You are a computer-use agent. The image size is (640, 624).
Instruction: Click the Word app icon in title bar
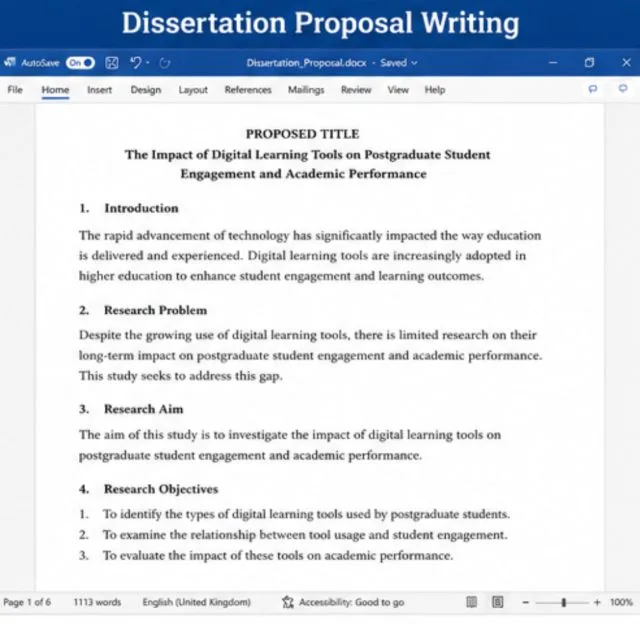point(9,62)
